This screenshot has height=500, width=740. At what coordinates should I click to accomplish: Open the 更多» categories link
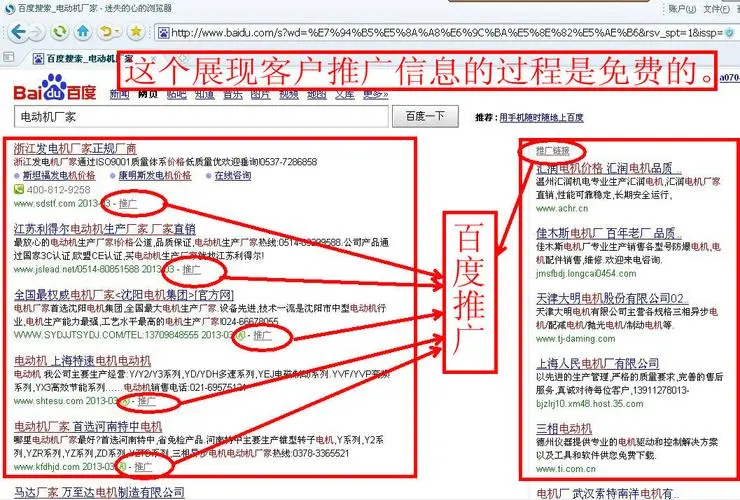pyautogui.click(x=376, y=94)
